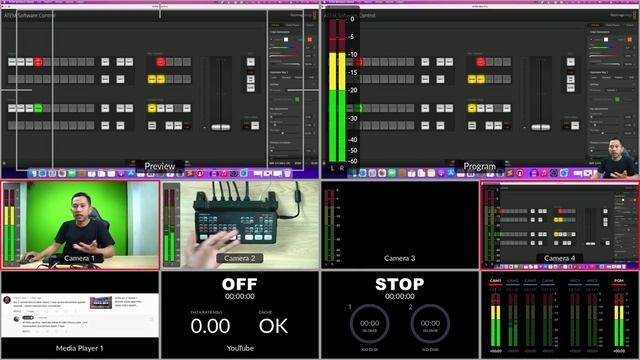Viewport: 640px width, 360px height.
Task: Open Photos in the Program pane Dock
Action: (x=382, y=173)
